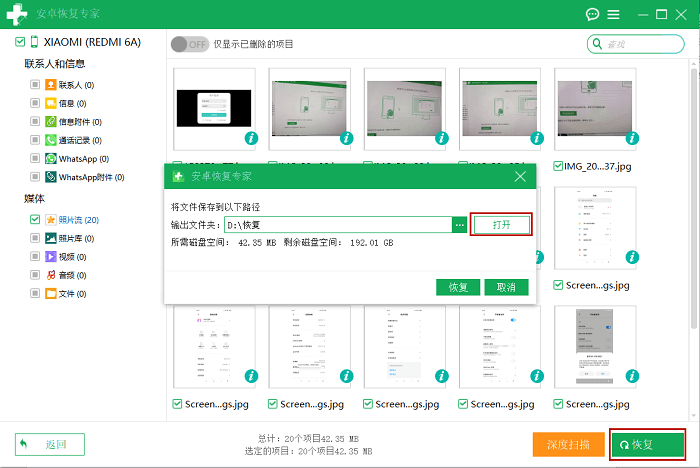Click the 返回 back button
The image size is (700, 468).
[x=50, y=444]
